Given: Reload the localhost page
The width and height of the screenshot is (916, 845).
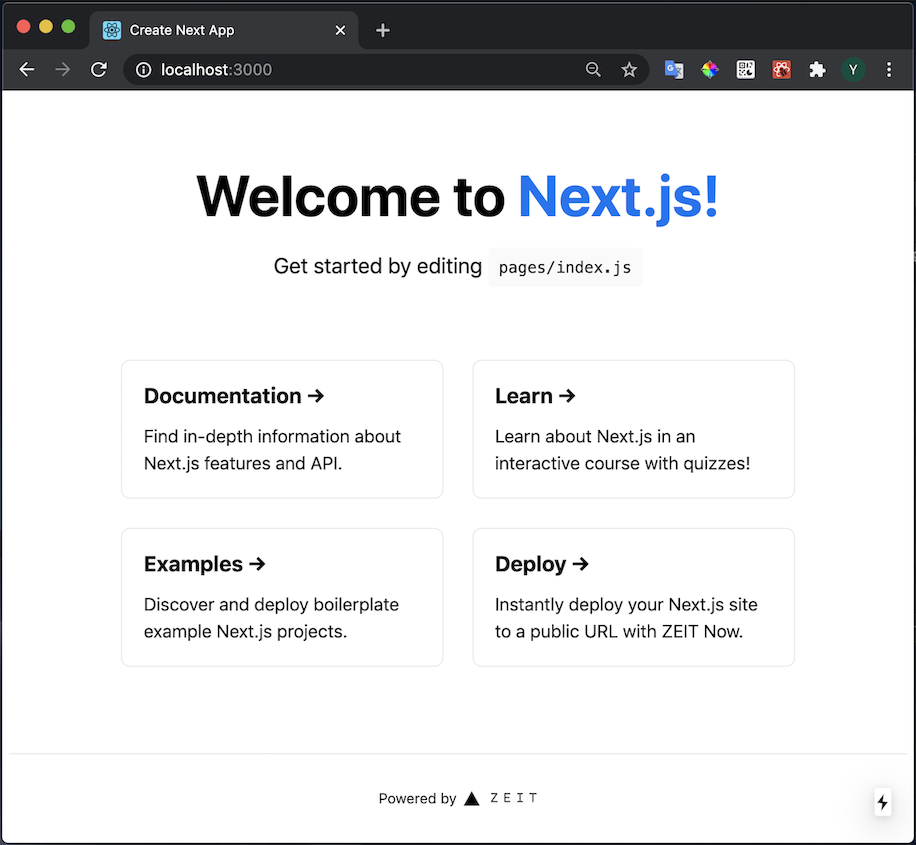Looking at the screenshot, I should (99, 70).
